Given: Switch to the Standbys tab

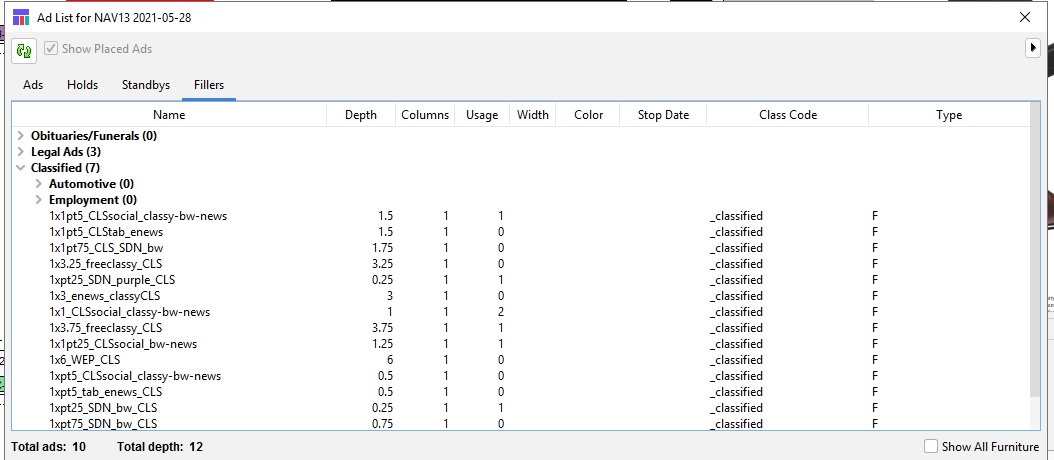Looking at the screenshot, I should (x=146, y=85).
